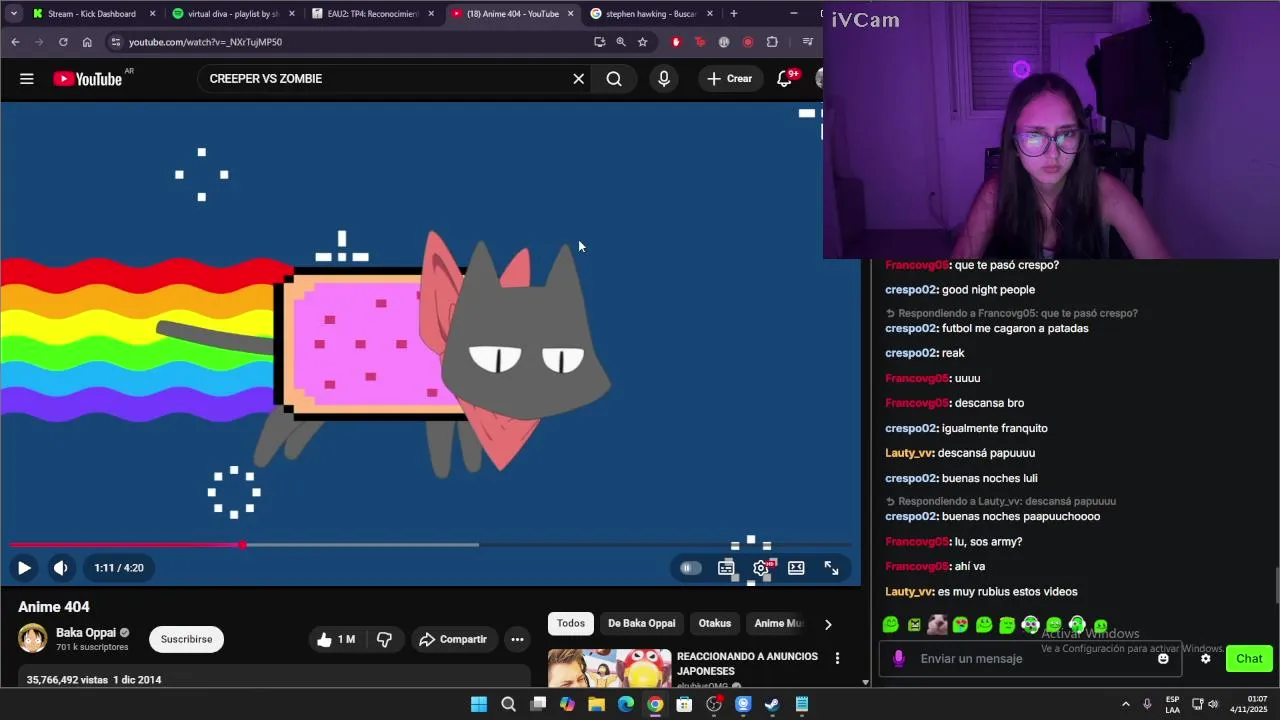Focus the YouTube search field
This screenshot has height=720, width=1280.
click(x=385, y=79)
